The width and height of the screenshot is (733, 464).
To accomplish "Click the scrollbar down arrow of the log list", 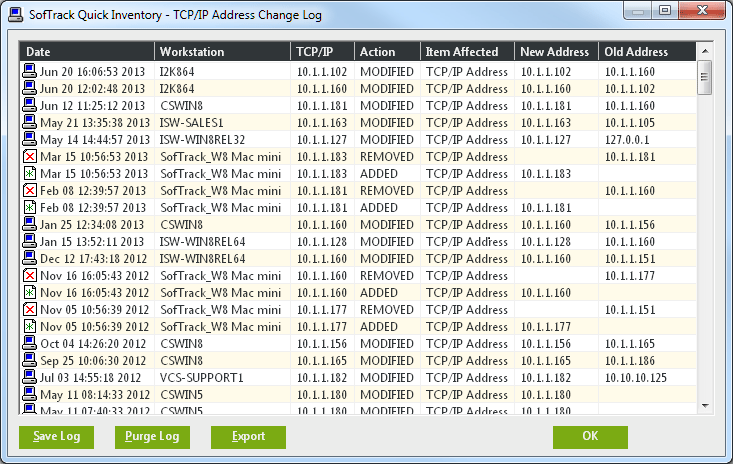I will (705, 404).
